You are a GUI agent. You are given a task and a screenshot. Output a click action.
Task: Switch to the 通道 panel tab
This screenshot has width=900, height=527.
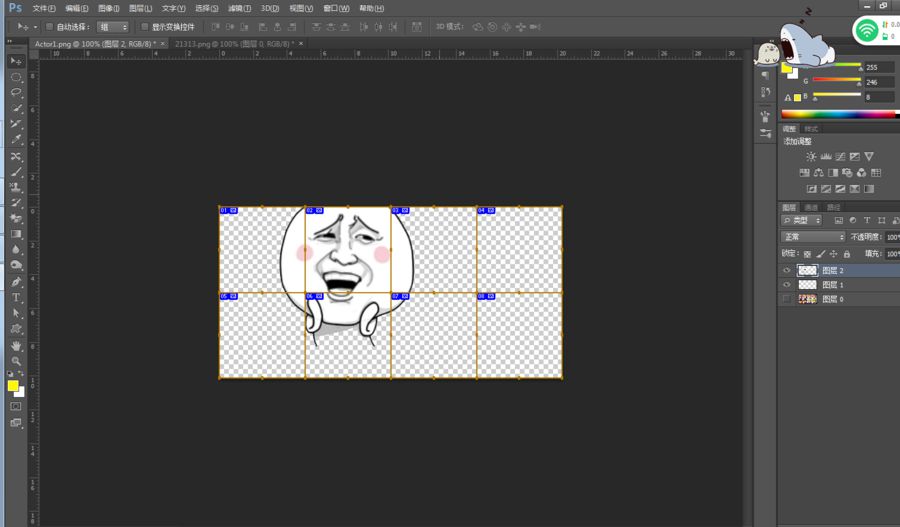811,207
